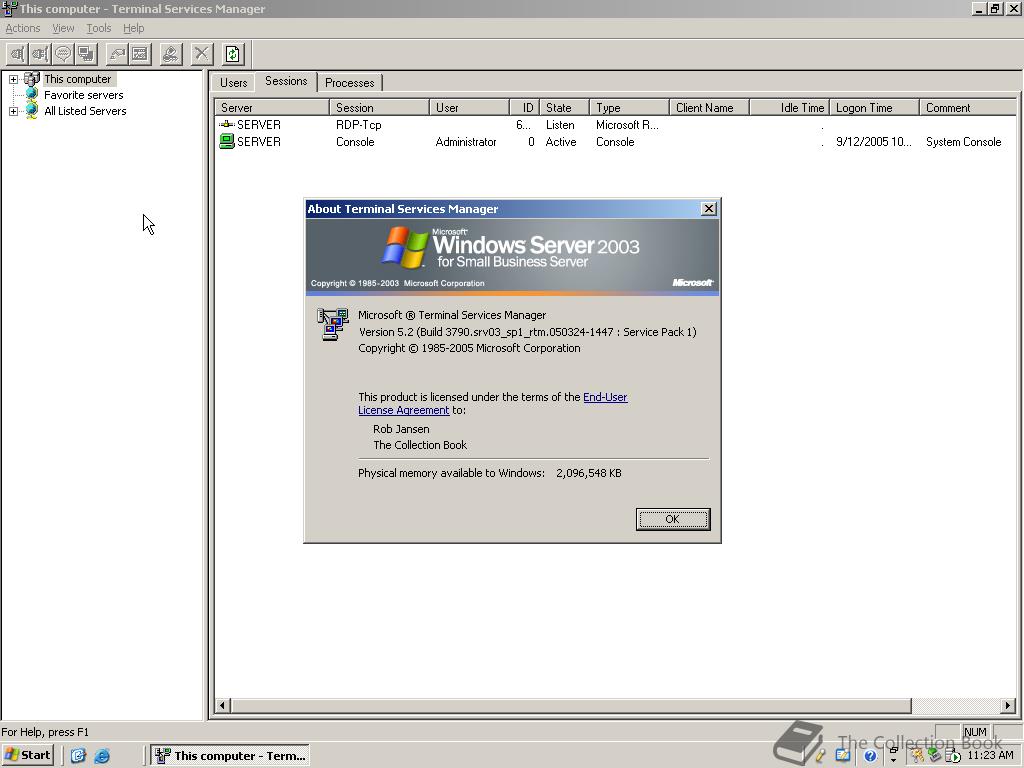Click the green-arrow server icon in system tray
Image resolution: width=1024 pixels, height=768 pixels.
pos(934,756)
